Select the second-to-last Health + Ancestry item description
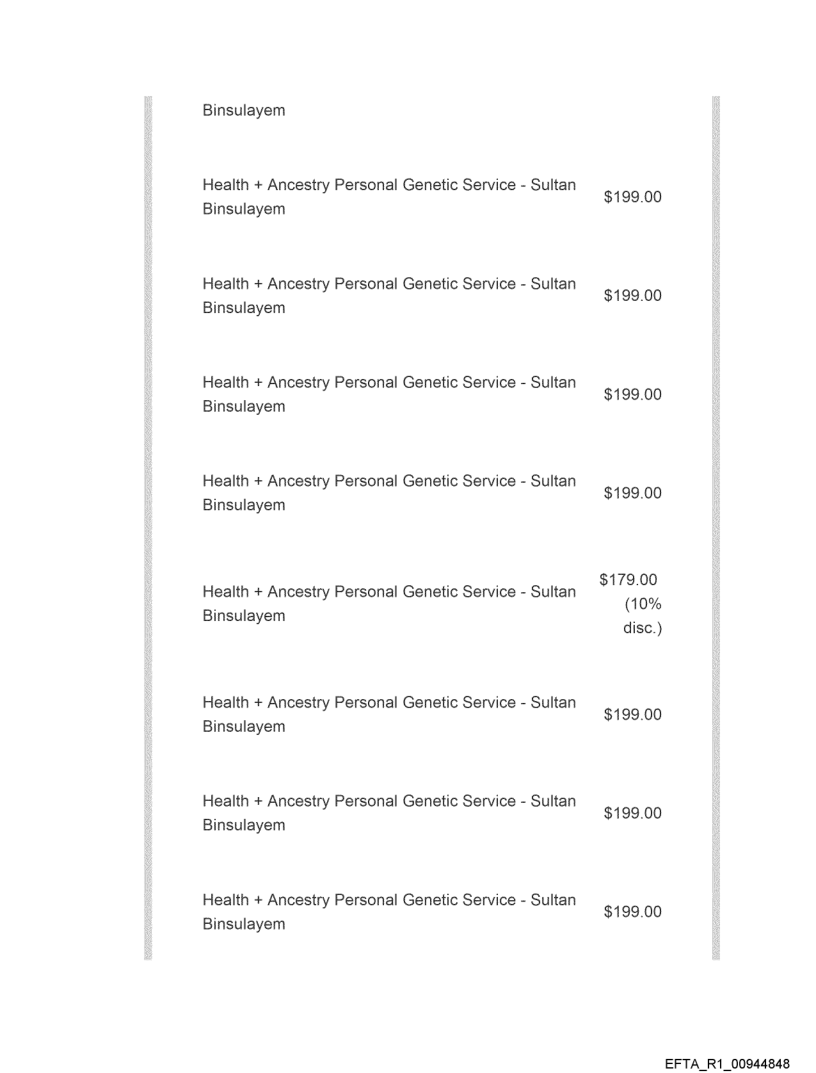 pyautogui.click(x=388, y=813)
